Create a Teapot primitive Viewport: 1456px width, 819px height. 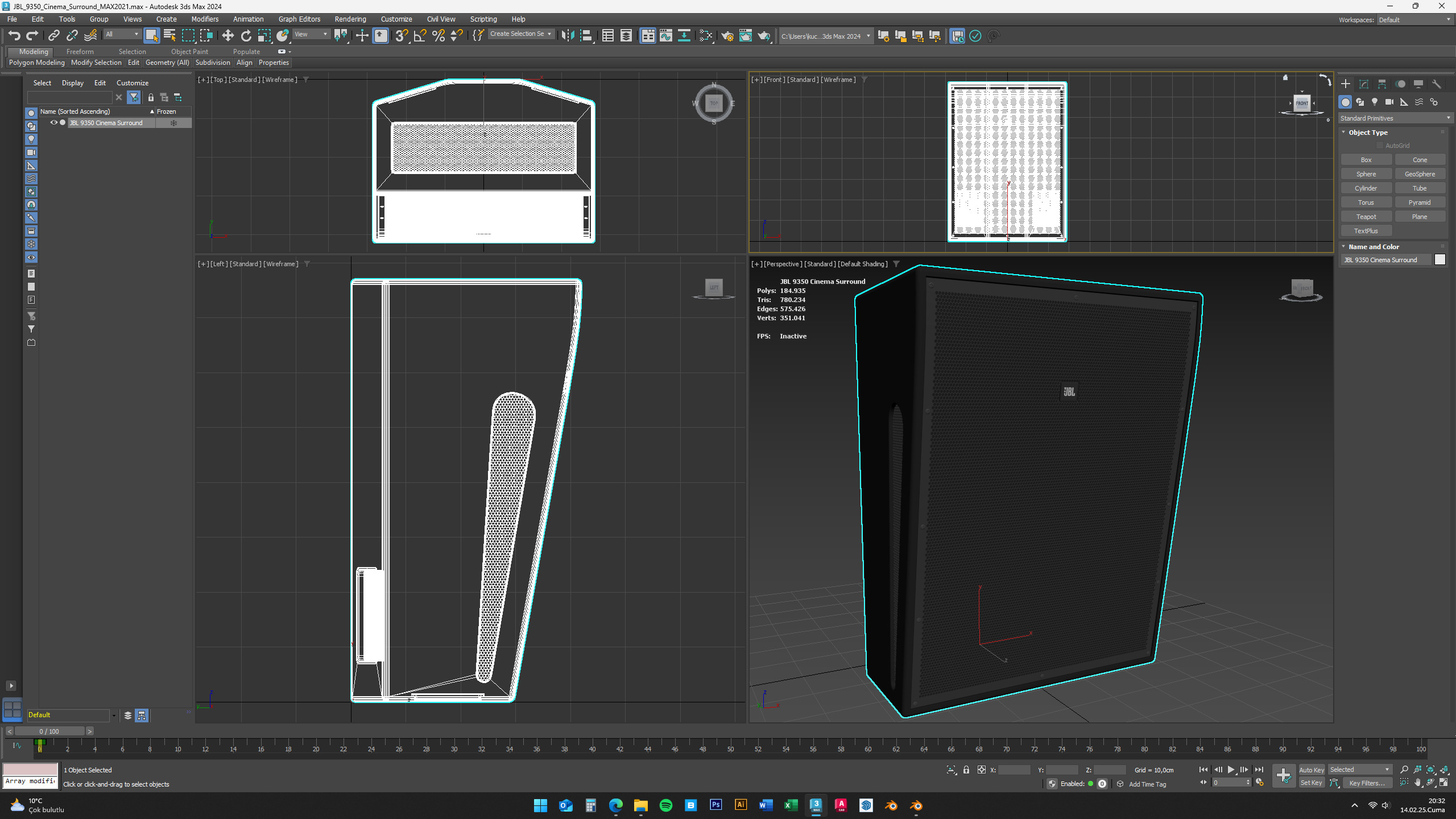tap(1366, 217)
